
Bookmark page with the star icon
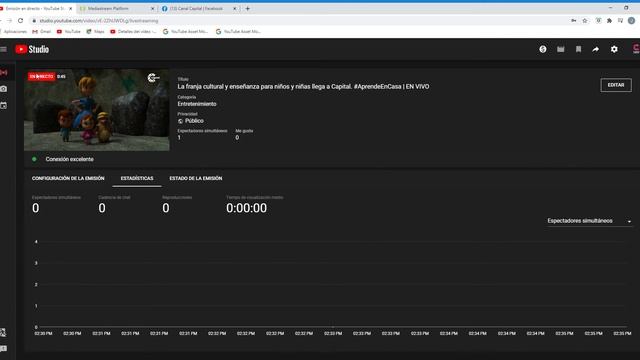click(585, 20)
